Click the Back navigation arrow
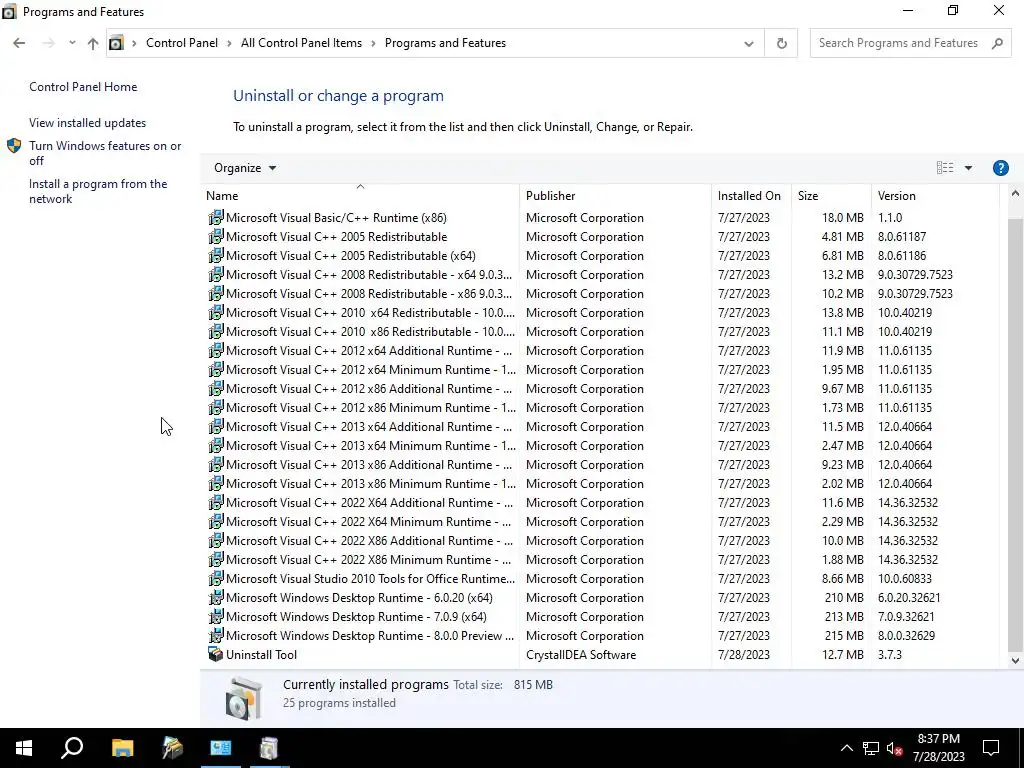The width and height of the screenshot is (1024, 768). tap(19, 43)
